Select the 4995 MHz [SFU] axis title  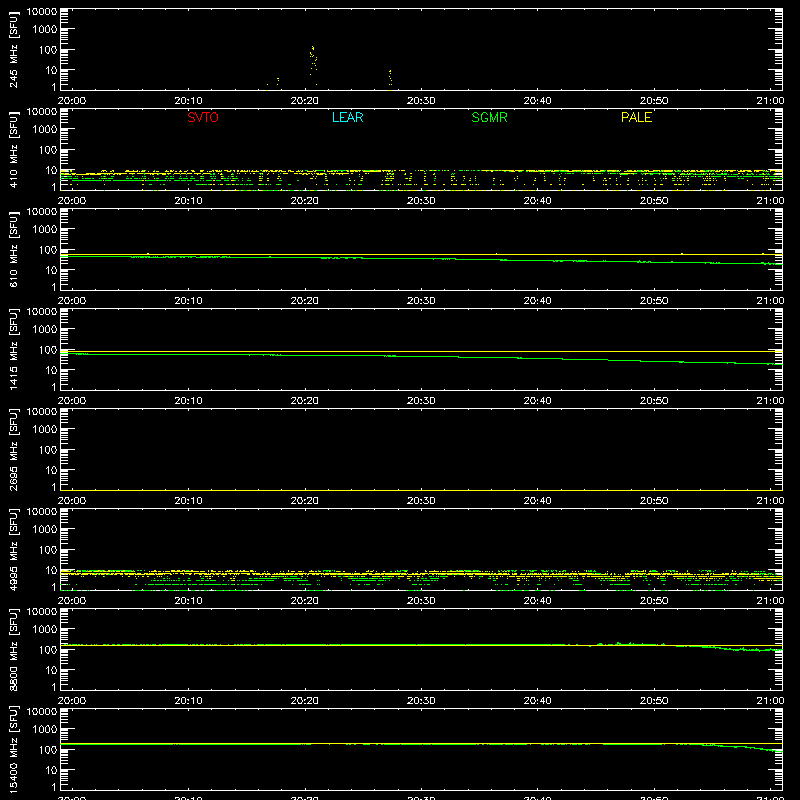(x=13, y=549)
